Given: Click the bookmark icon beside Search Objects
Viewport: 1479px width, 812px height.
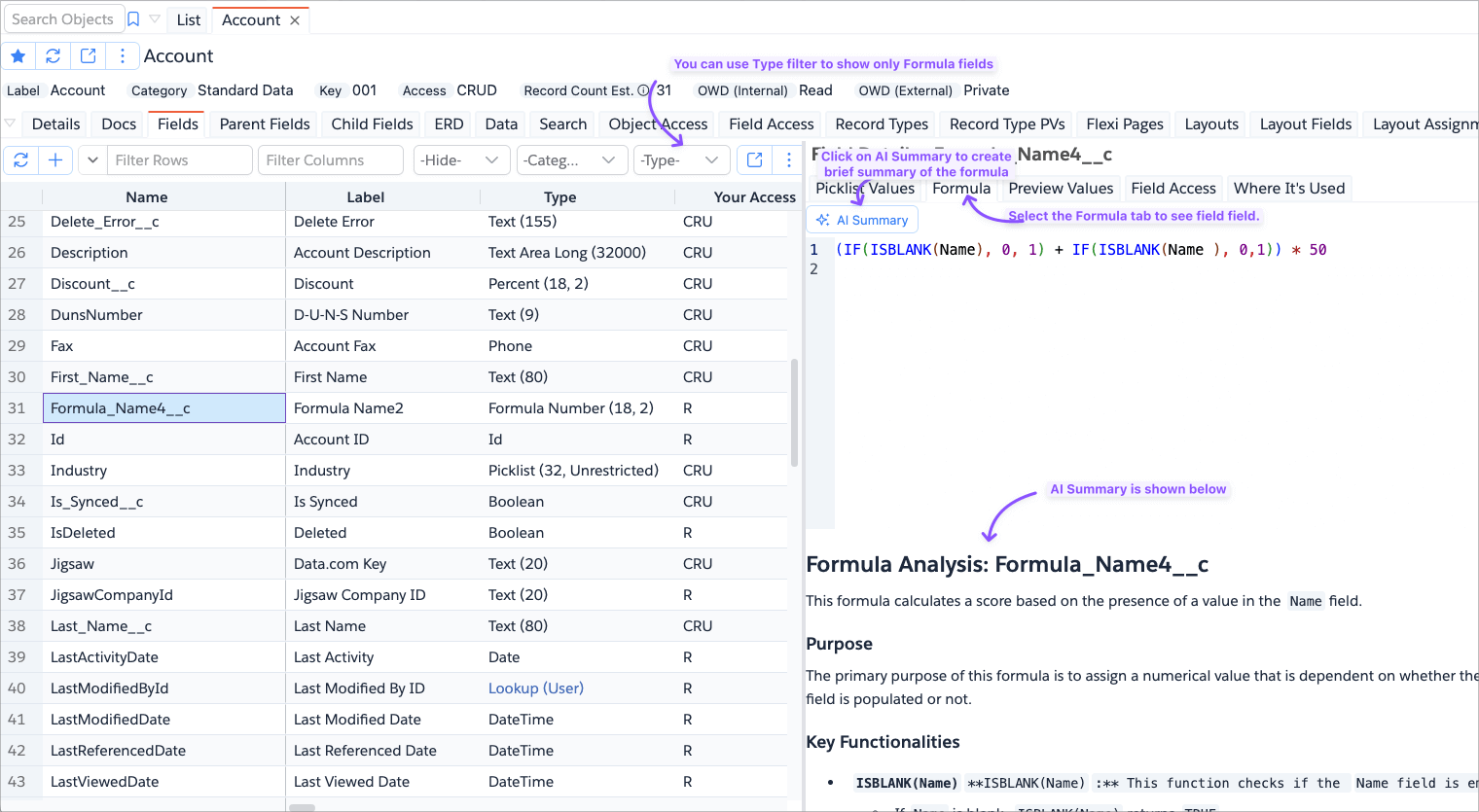Looking at the screenshot, I should (133, 19).
